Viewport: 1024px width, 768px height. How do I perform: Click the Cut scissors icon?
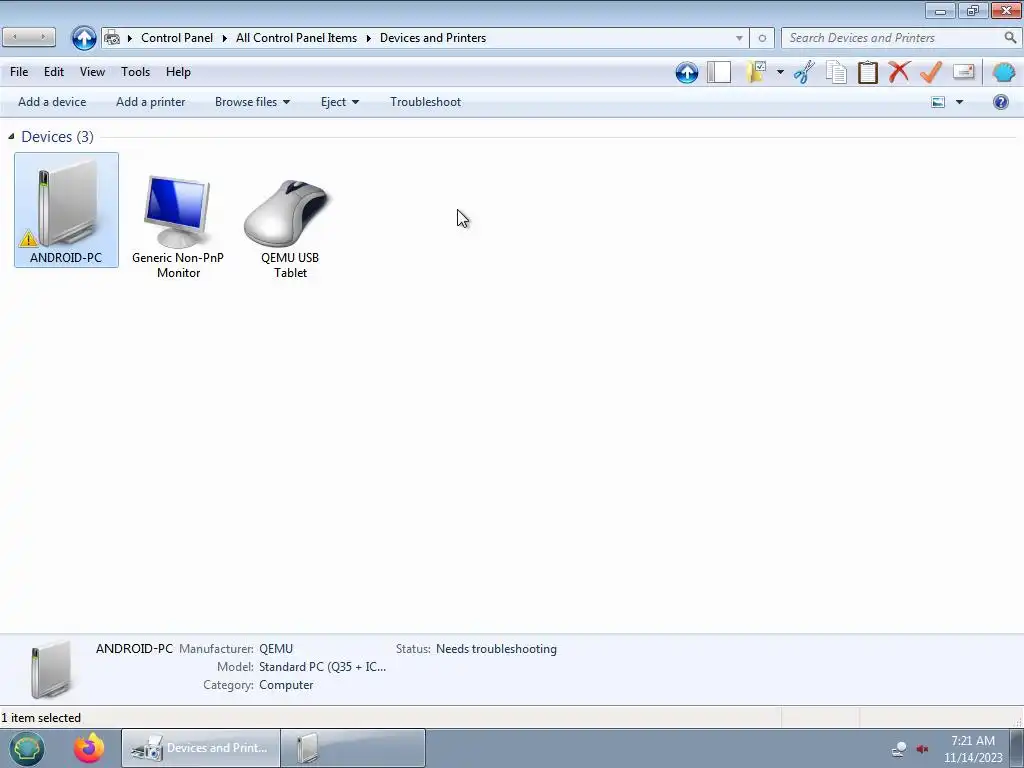coord(804,72)
